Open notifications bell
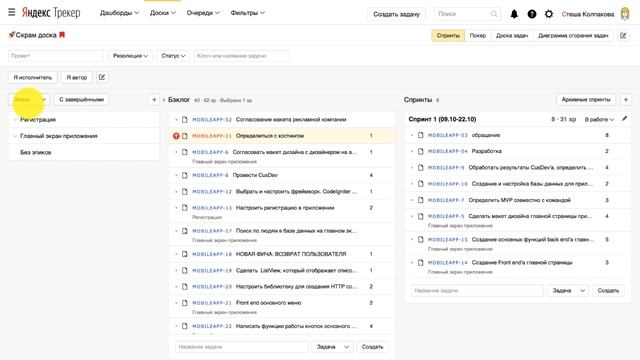 (x=514, y=14)
